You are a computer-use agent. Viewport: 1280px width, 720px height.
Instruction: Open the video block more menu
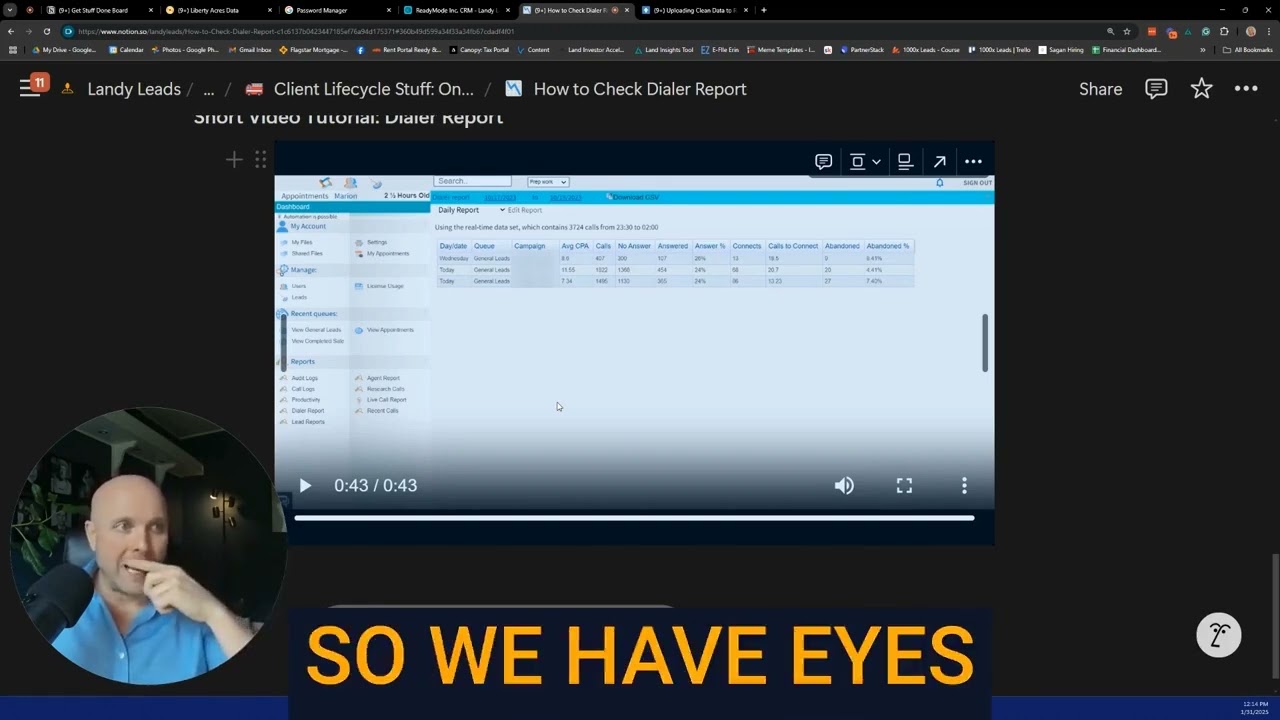click(973, 162)
